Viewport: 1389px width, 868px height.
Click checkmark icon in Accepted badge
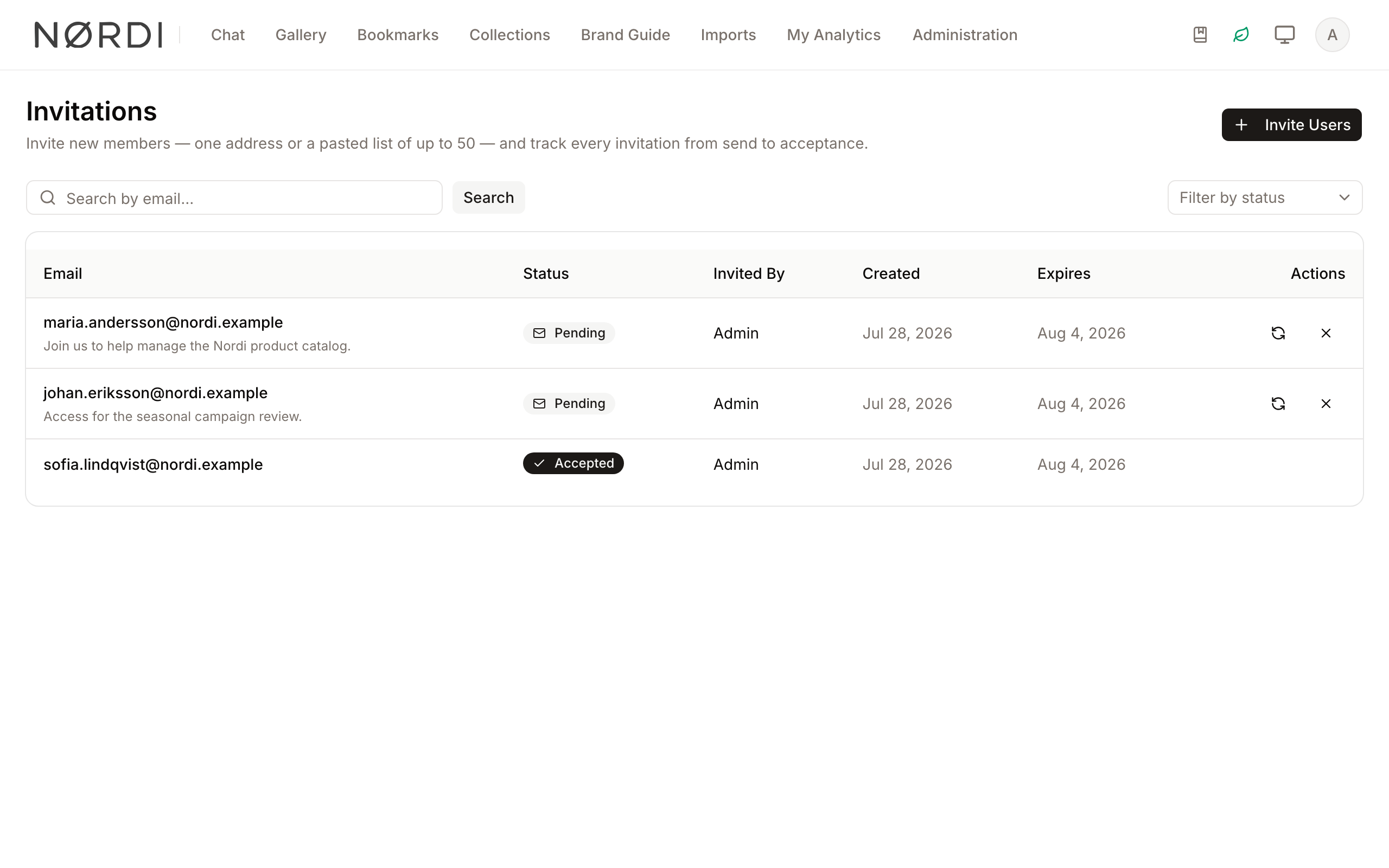click(x=539, y=463)
